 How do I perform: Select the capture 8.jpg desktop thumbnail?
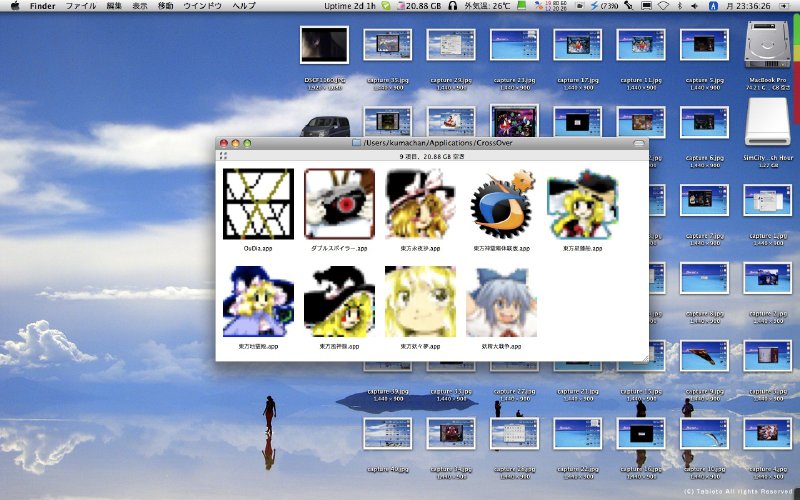click(704, 278)
